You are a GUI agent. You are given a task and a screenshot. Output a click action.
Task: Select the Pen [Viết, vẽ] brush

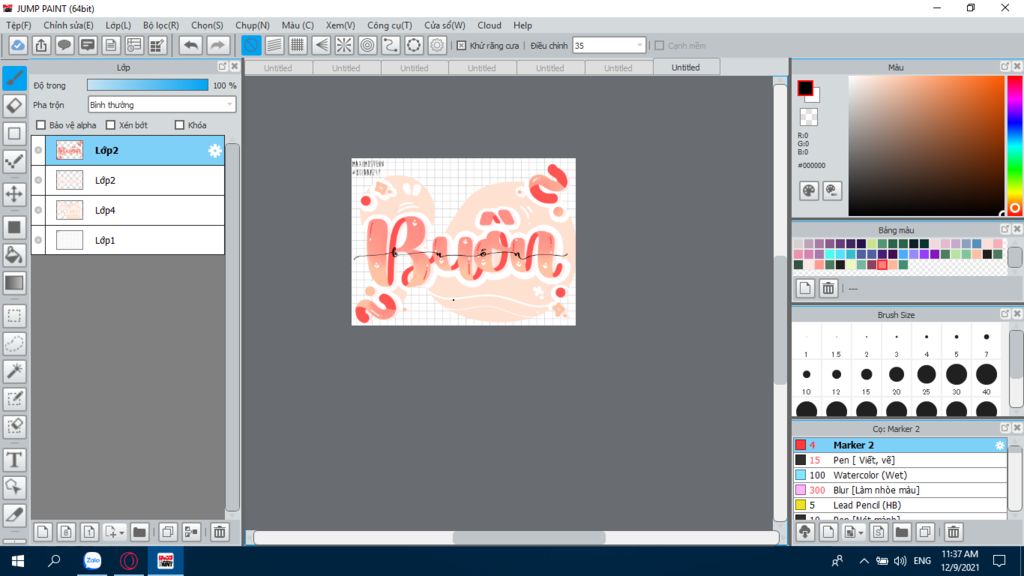point(900,460)
